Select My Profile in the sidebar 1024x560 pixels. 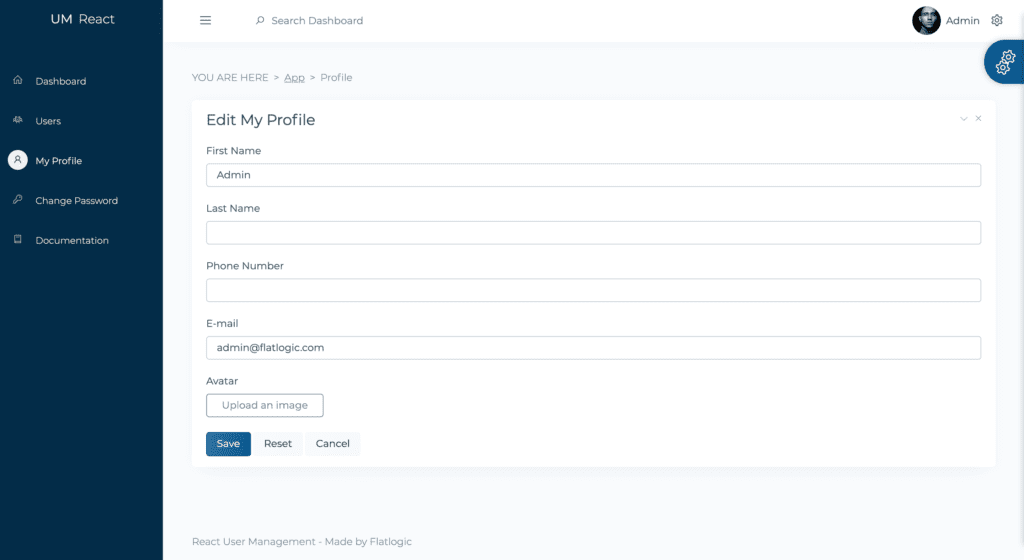59,161
